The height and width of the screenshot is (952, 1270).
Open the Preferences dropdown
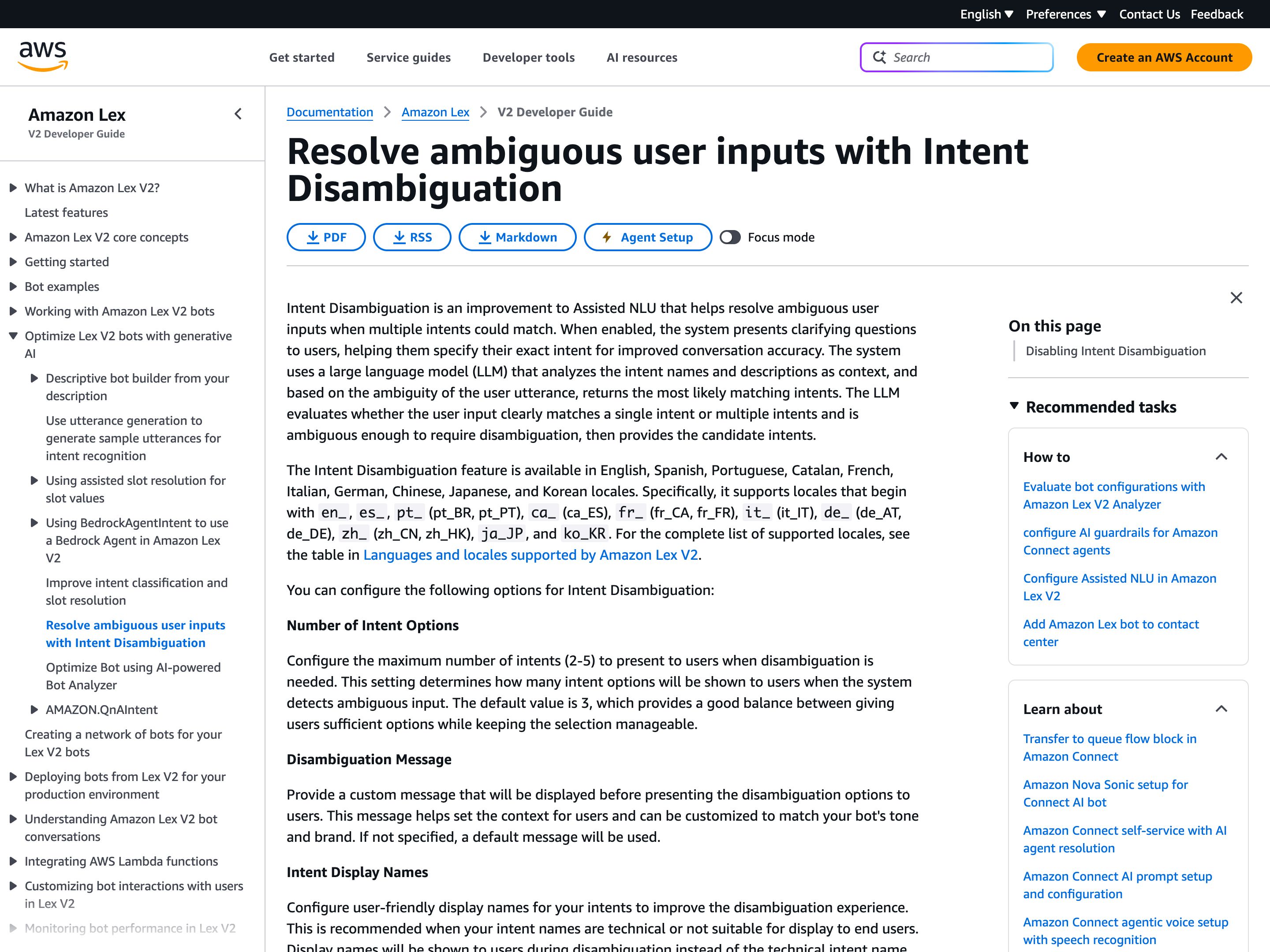[1065, 15]
